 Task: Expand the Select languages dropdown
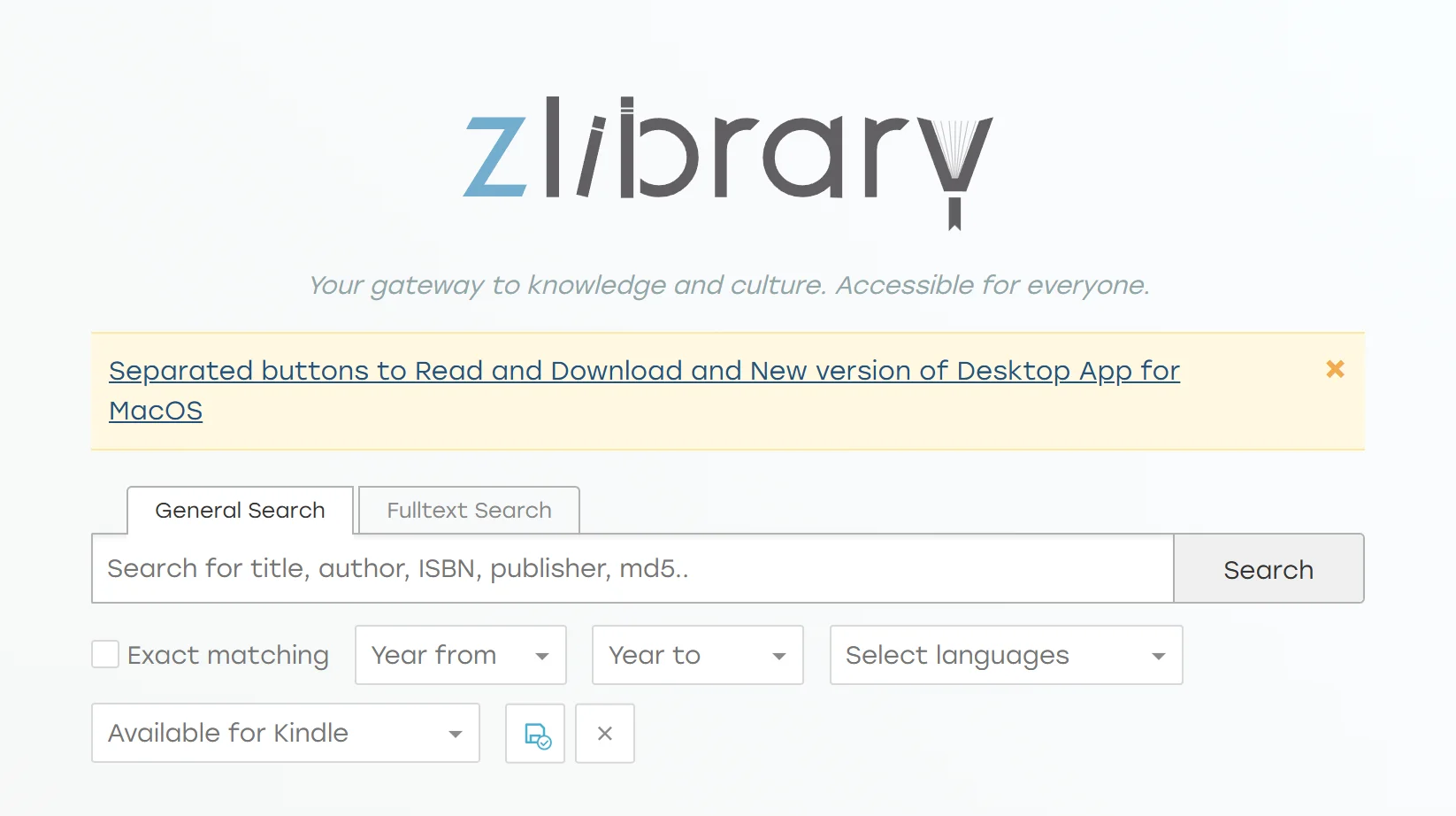pyautogui.click(x=1007, y=655)
